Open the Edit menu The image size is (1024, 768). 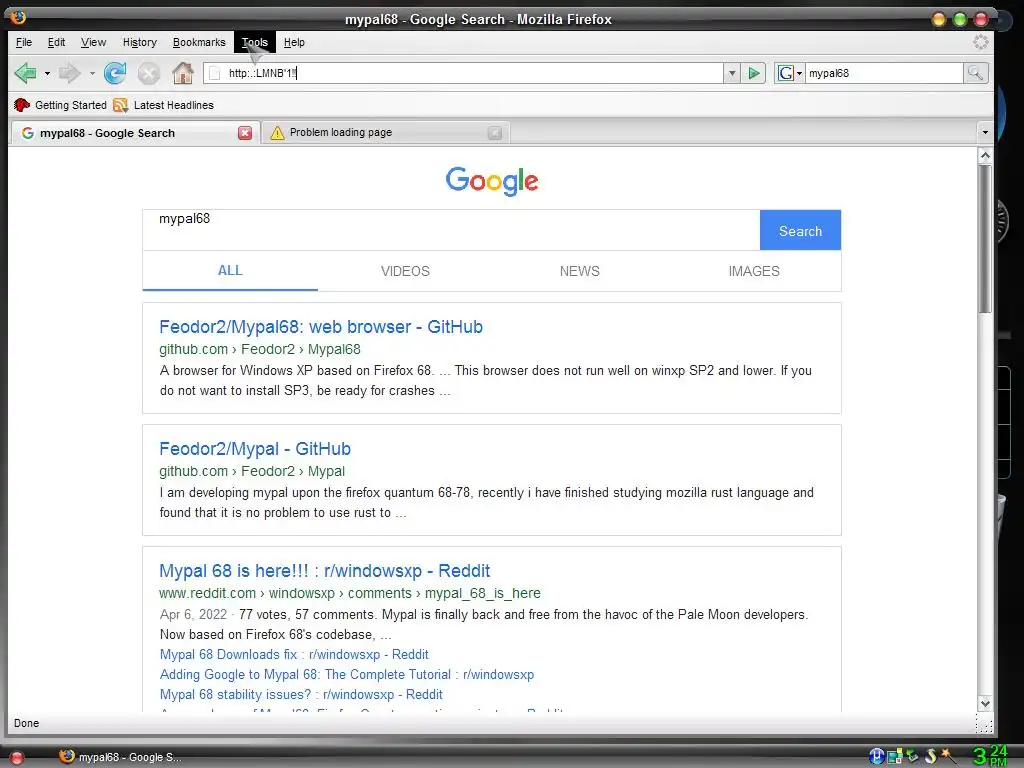[56, 42]
